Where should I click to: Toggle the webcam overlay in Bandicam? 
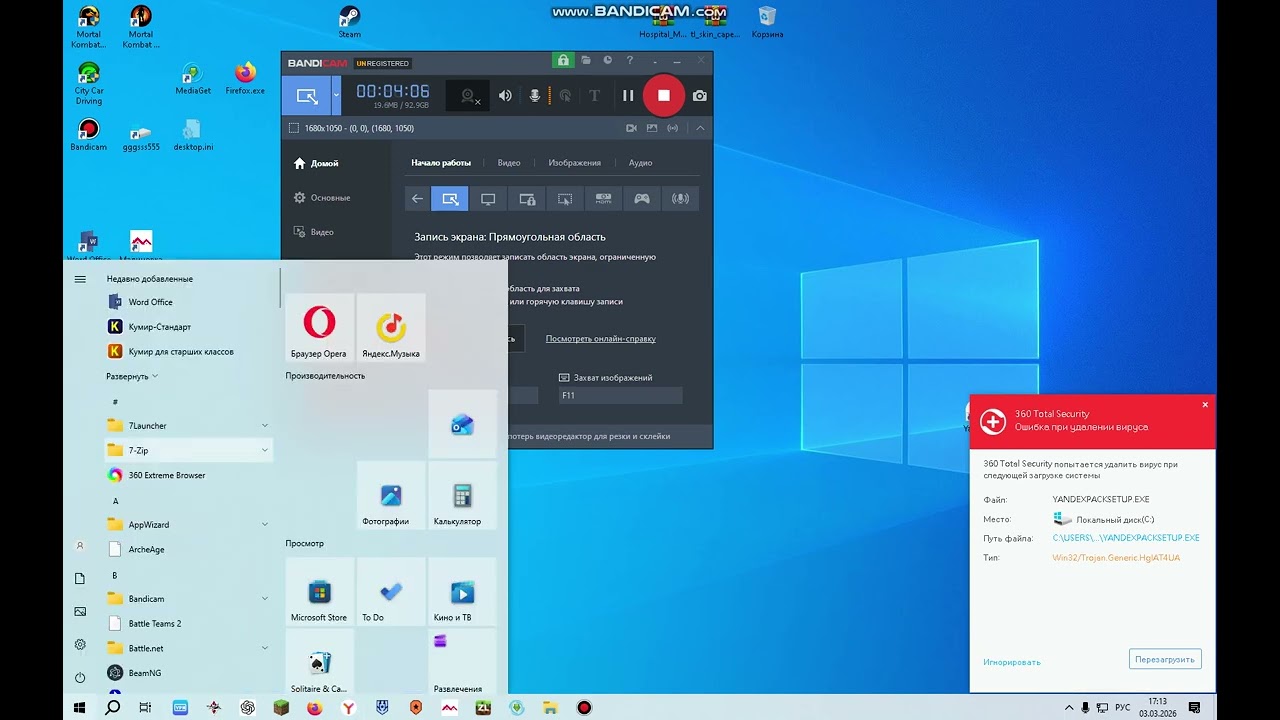coord(467,96)
